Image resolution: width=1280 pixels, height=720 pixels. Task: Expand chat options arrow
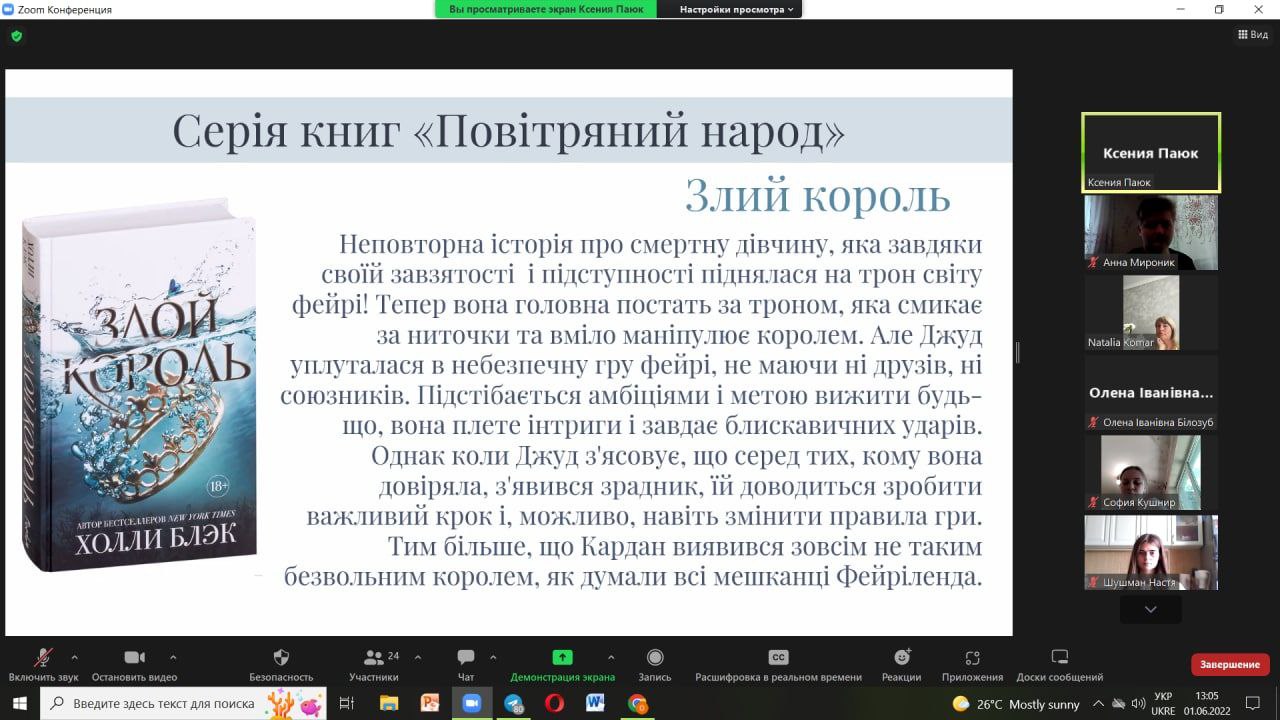coord(493,657)
